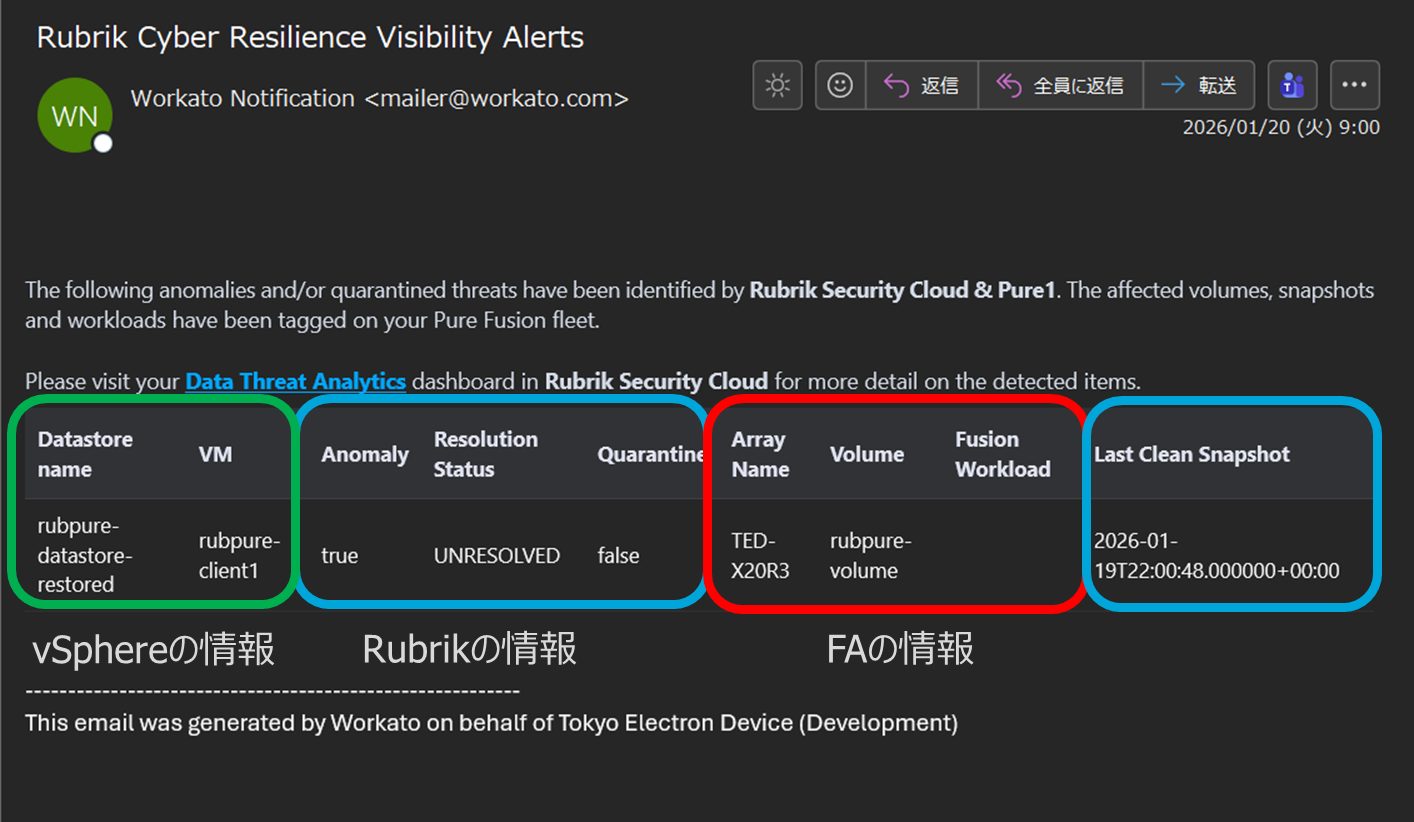Image resolution: width=1414 pixels, height=822 pixels.
Task: Click the Last Clean Snapshot column header
Action: pos(1191,454)
